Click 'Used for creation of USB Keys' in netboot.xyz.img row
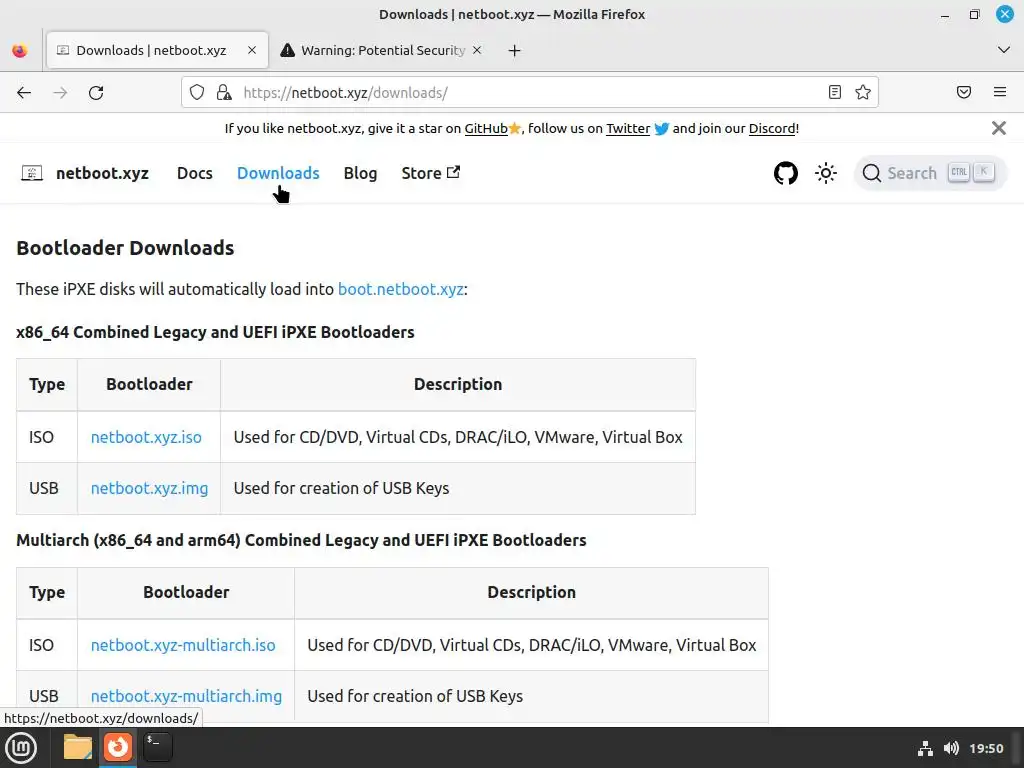Screen dimensions: 1024x768 [342, 488]
